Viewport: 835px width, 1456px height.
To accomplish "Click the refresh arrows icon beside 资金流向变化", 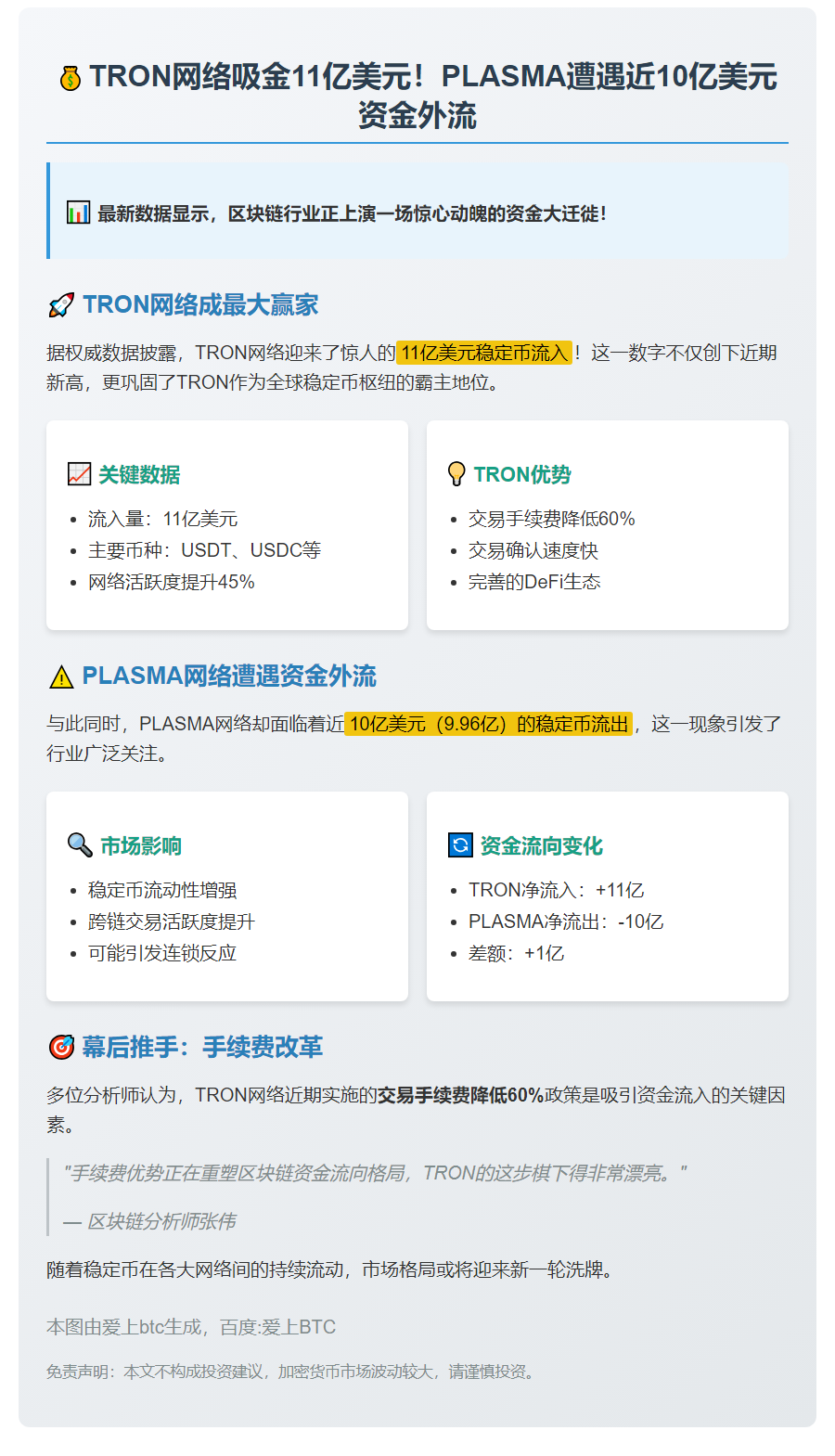I will click(x=460, y=845).
